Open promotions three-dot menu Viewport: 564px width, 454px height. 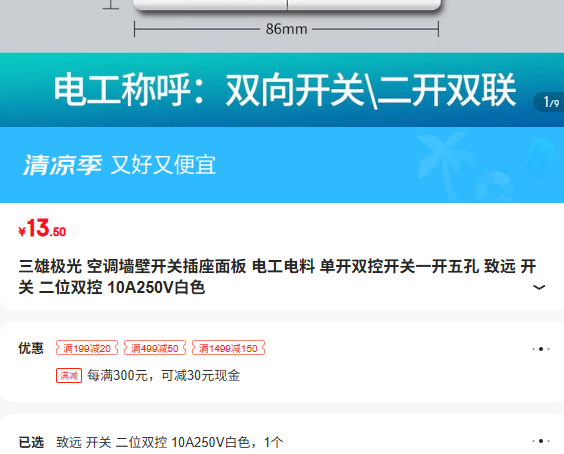pyautogui.click(x=541, y=349)
